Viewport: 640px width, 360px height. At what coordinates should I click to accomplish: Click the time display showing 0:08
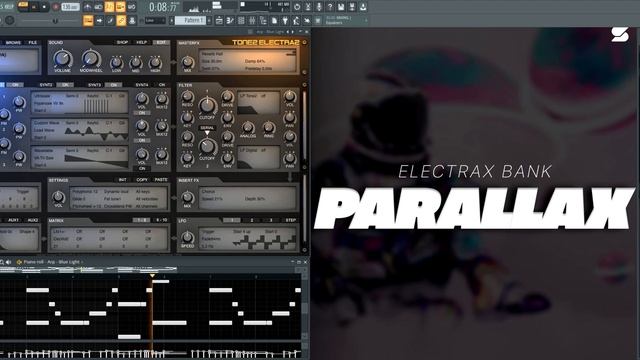pyautogui.click(x=162, y=7)
